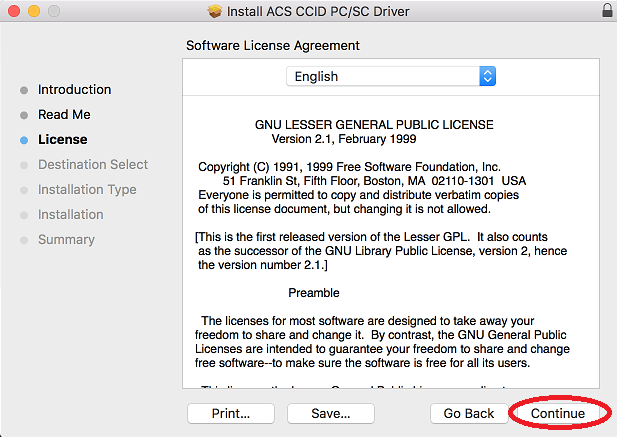Viewport: 617px width, 437px height.
Task: Save the license agreement
Action: [x=331, y=413]
